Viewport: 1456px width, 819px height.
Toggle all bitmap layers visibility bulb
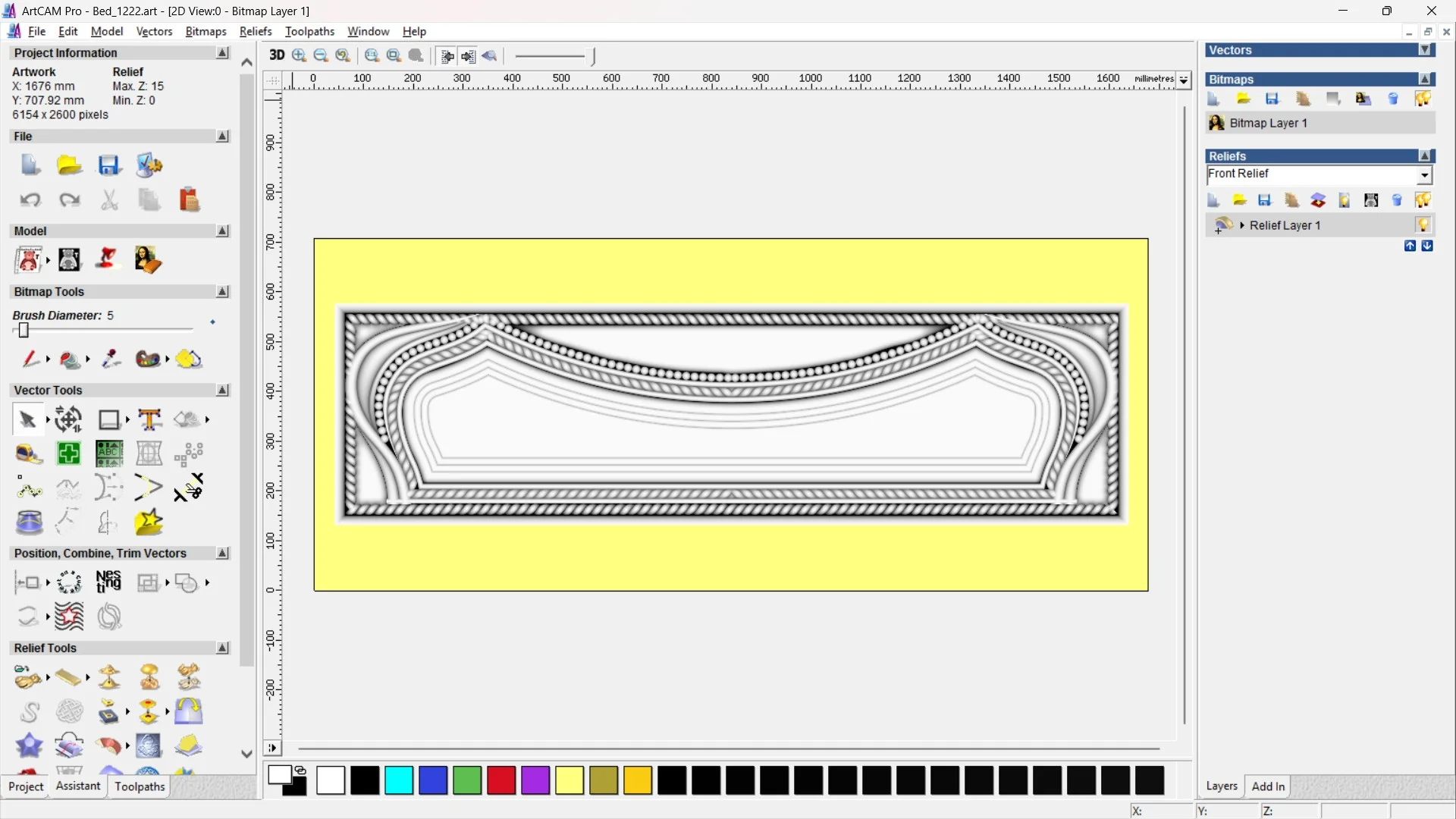pos(1423,99)
